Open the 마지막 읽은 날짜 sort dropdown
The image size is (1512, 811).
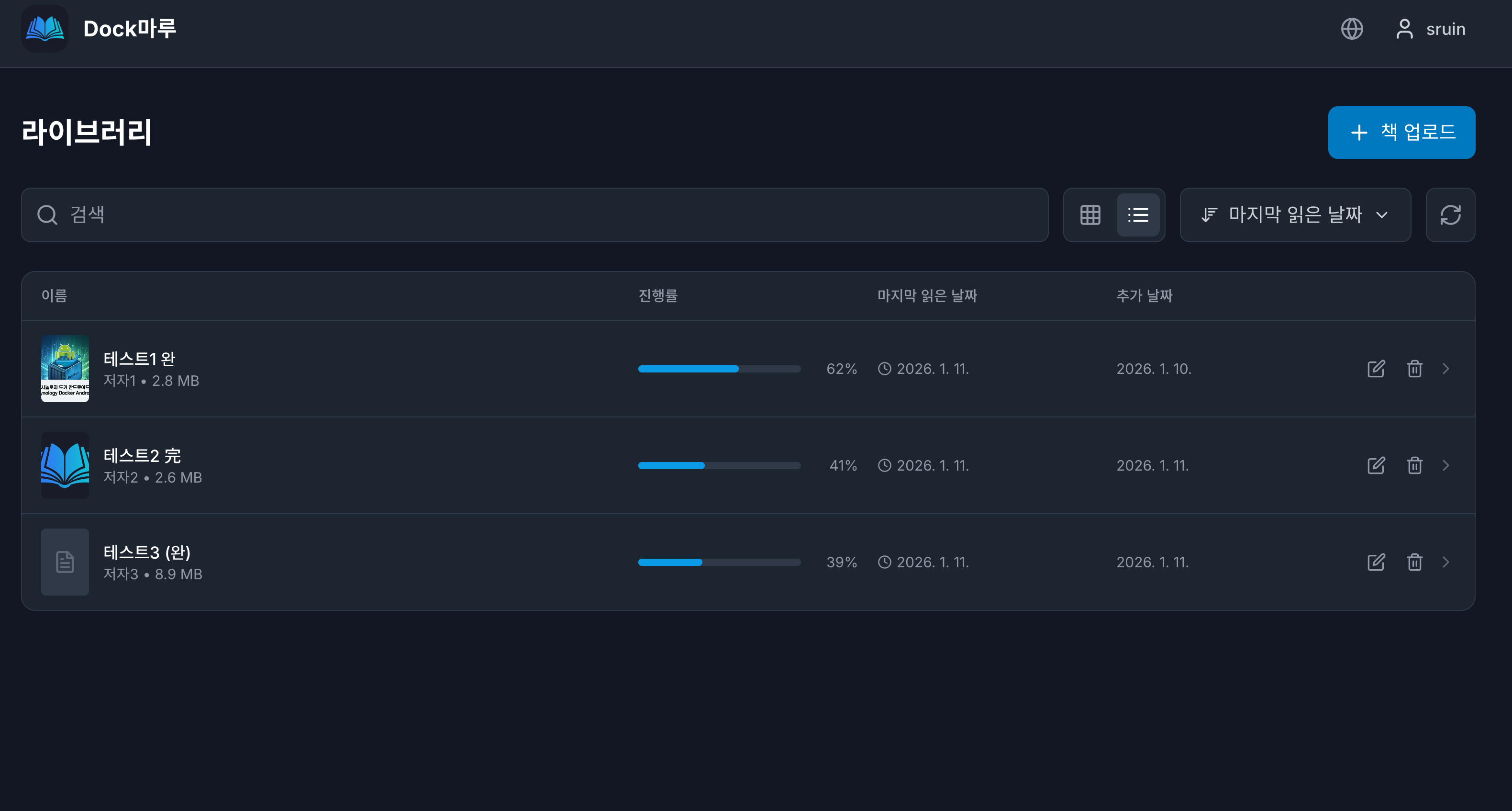(x=1295, y=215)
